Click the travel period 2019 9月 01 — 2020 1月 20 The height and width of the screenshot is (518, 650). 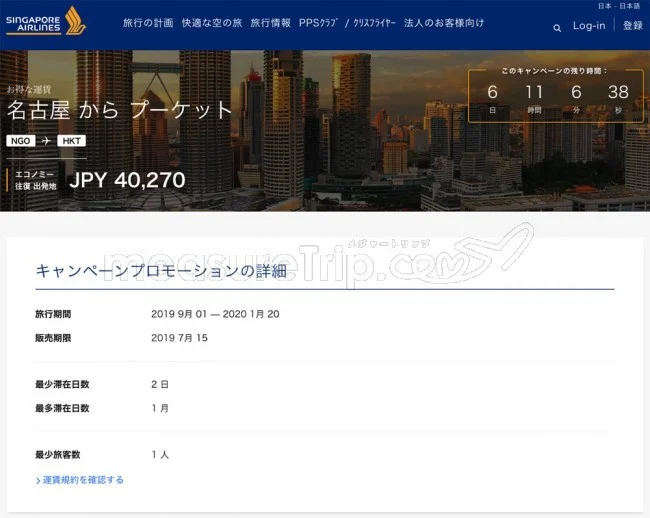(x=215, y=314)
